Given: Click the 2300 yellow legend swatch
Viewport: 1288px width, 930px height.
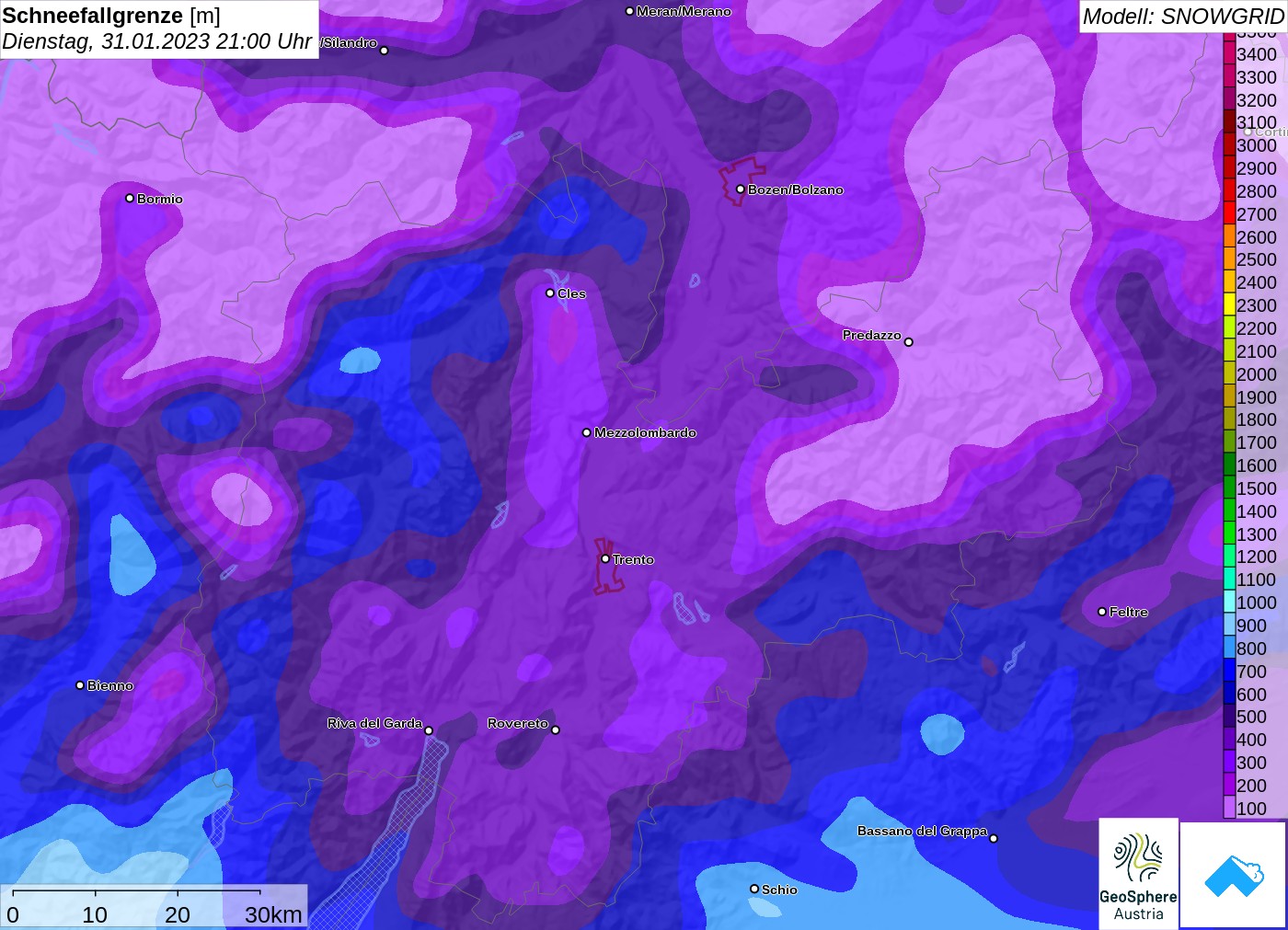Looking at the screenshot, I should coord(1229,305).
